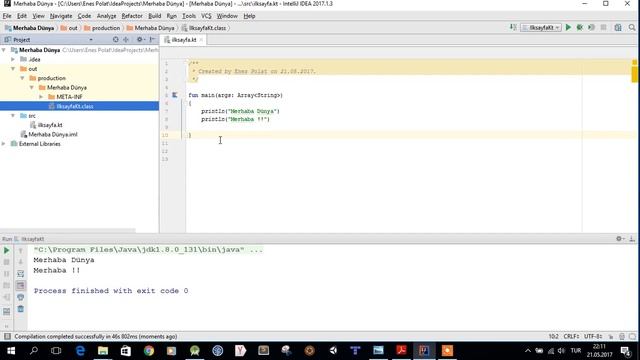The width and height of the screenshot is (640, 360).
Task: Click the run gutter icon beside main
Action: (175, 95)
